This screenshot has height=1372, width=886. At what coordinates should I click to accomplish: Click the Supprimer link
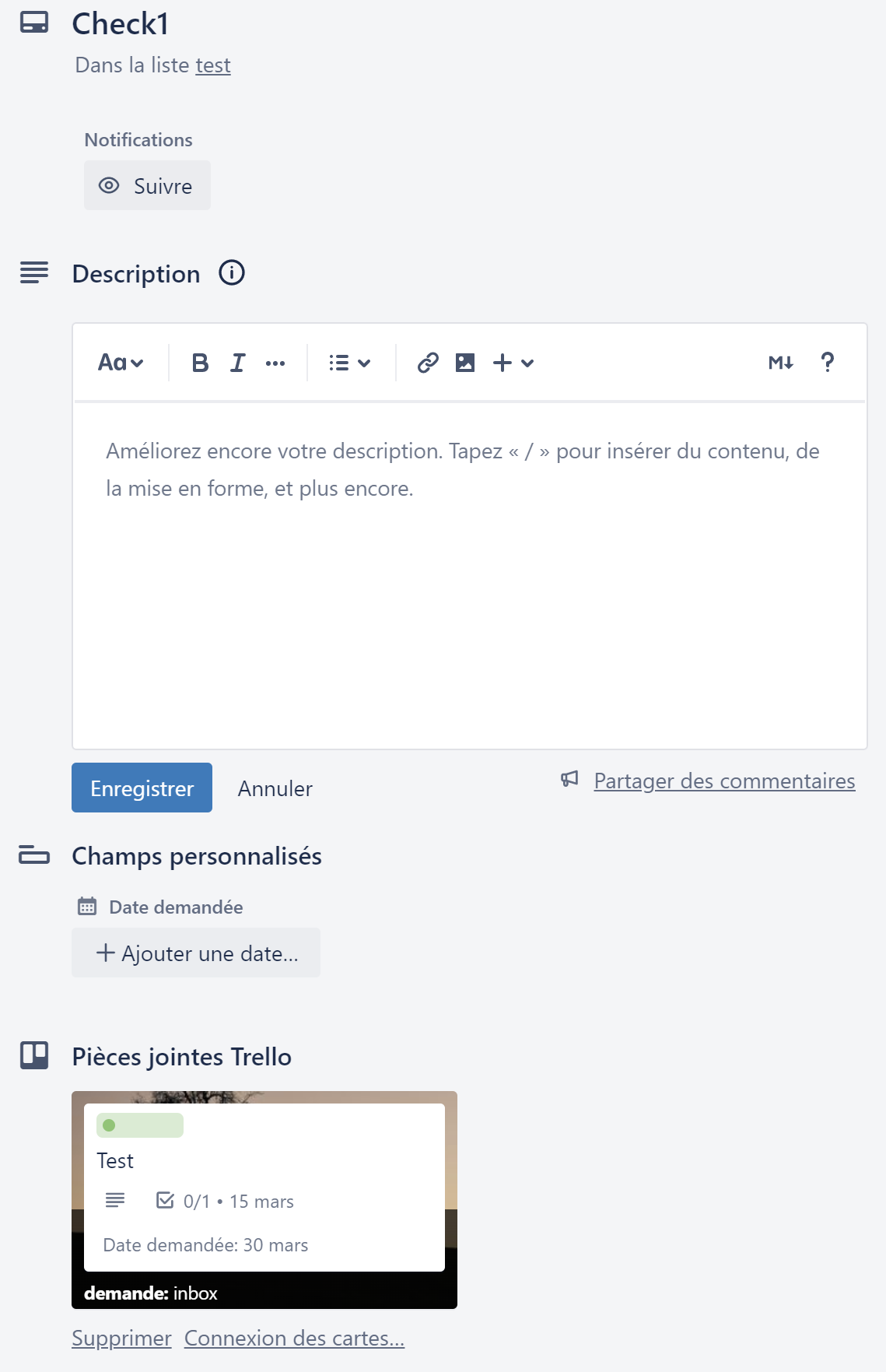coord(121,1338)
